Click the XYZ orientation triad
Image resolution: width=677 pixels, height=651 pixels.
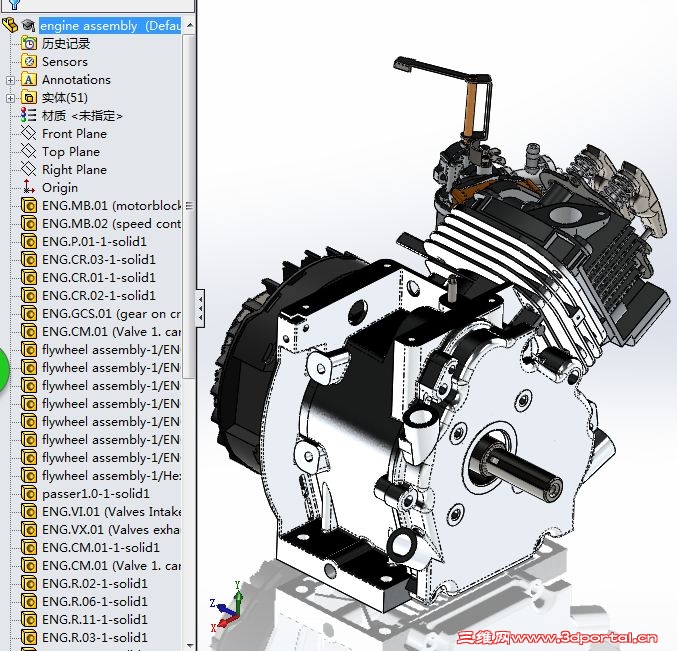tap(226, 607)
